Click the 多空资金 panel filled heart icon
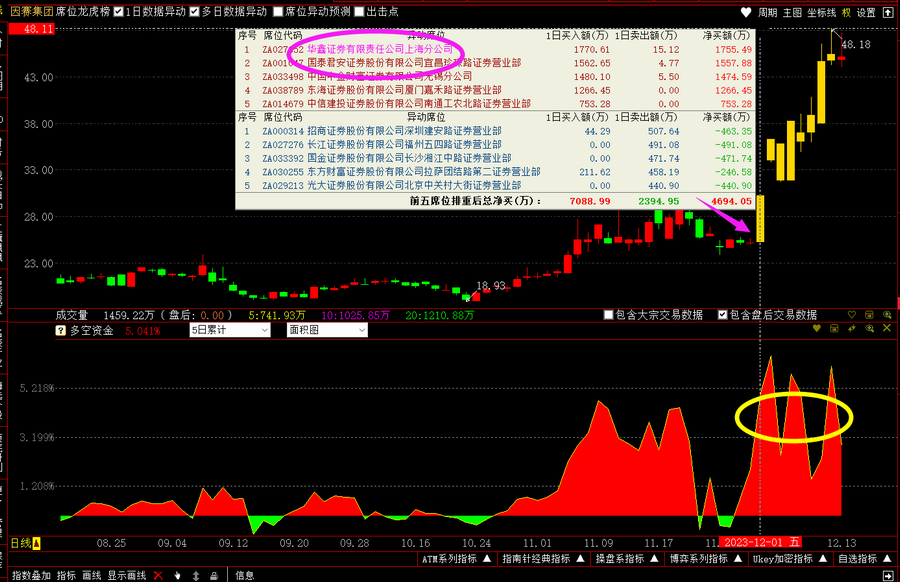This screenshot has width=900, height=582. (817, 328)
